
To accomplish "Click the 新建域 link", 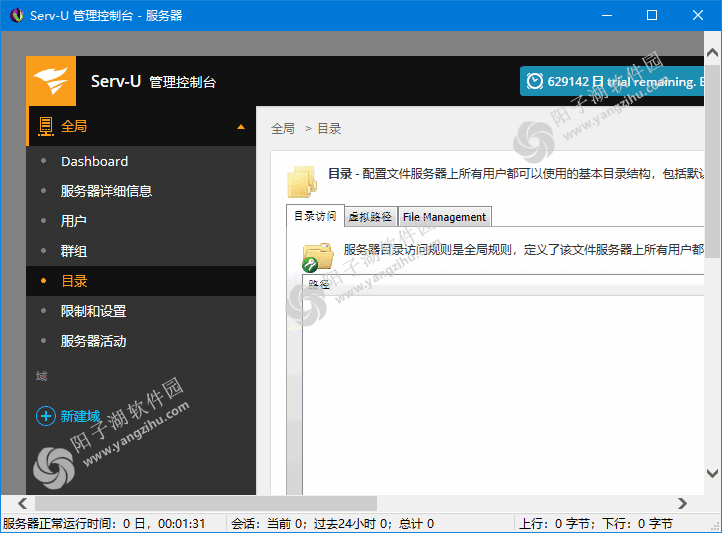I will coord(80,416).
